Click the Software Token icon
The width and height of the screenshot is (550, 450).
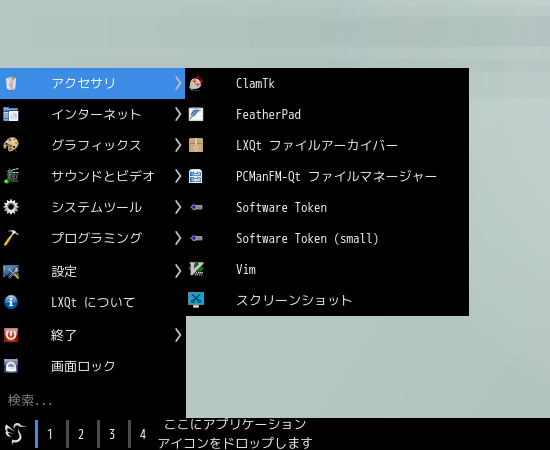click(196, 207)
